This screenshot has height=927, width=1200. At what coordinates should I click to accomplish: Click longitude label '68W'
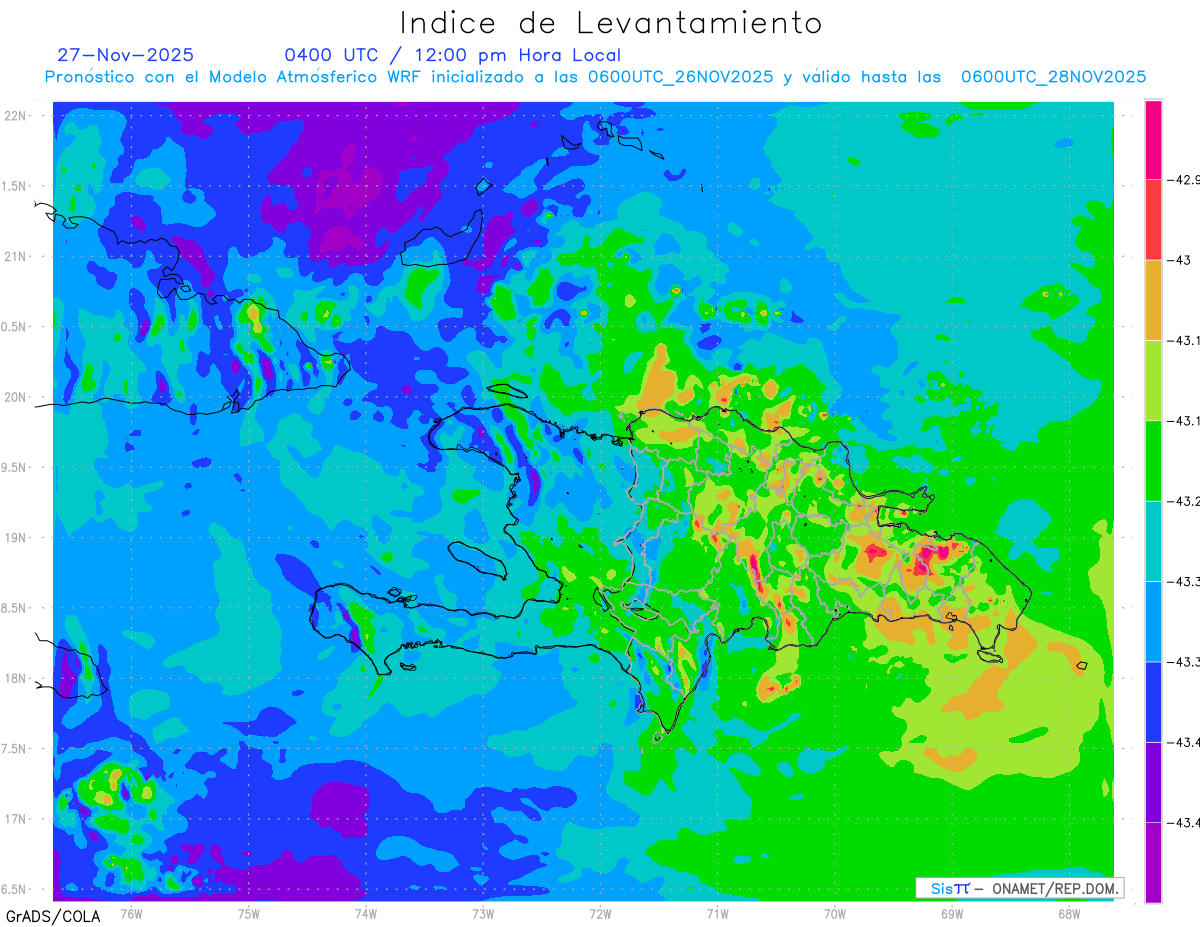(x=1069, y=912)
